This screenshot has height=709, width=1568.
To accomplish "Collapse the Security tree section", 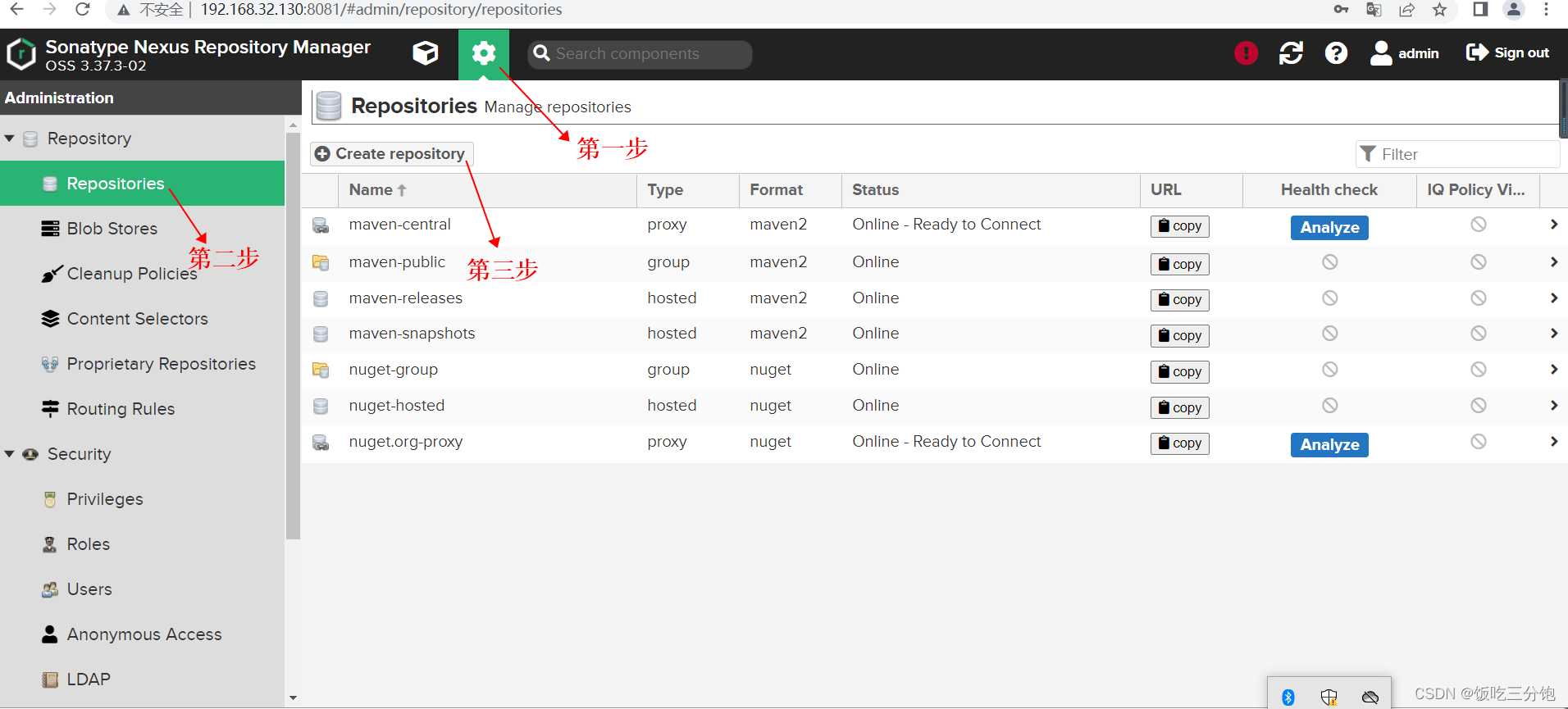I will coord(10,454).
